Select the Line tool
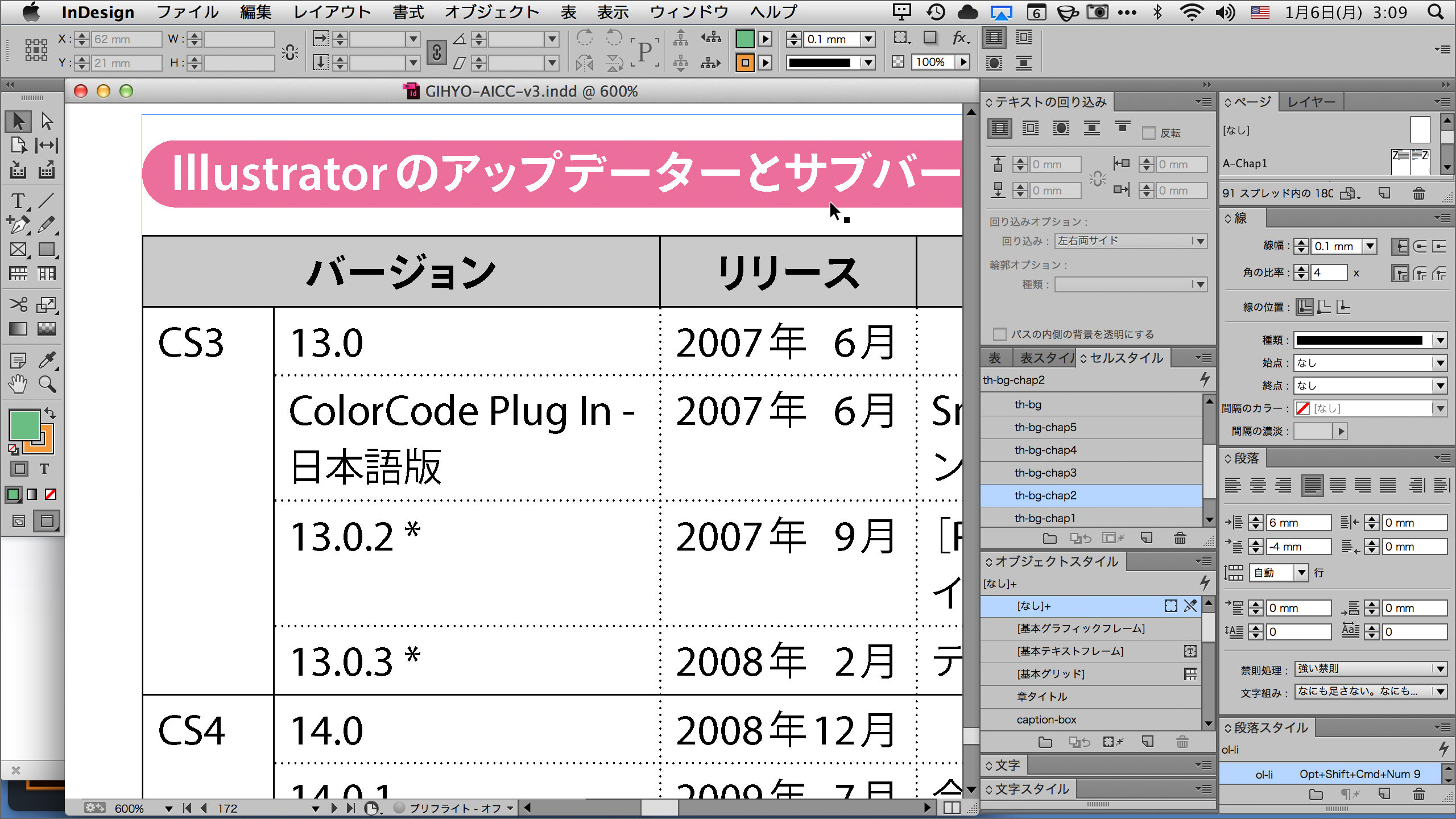Image resolution: width=1456 pixels, height=819 pixels. [47, 201]
